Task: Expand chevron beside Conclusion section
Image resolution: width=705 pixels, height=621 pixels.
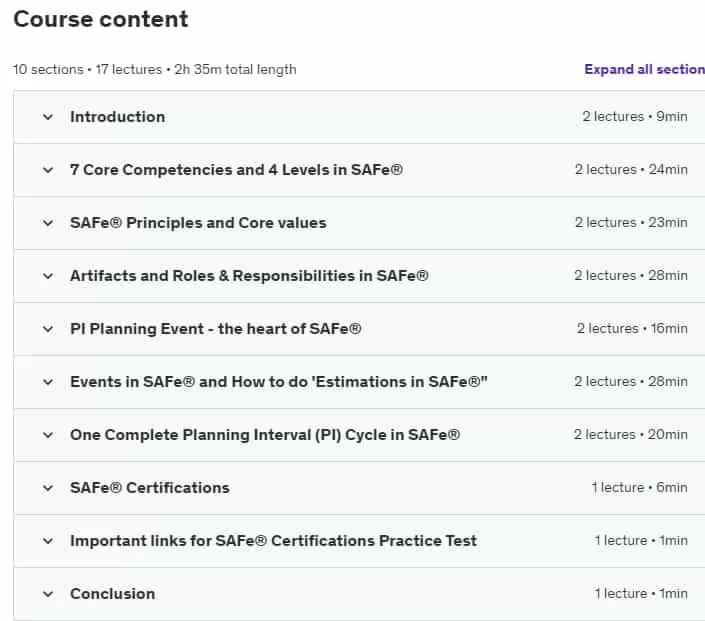Action: [x=48, y=594]
